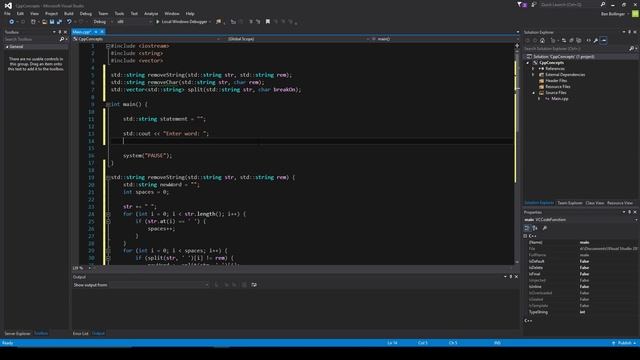Screen dimensions: 640x360
Task: Switch to Resource View tab
Action: point(620,203)
